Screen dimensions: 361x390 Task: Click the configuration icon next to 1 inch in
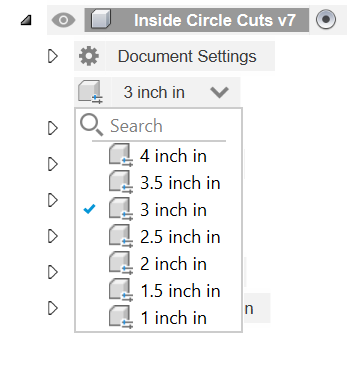[x=121, y=317]
